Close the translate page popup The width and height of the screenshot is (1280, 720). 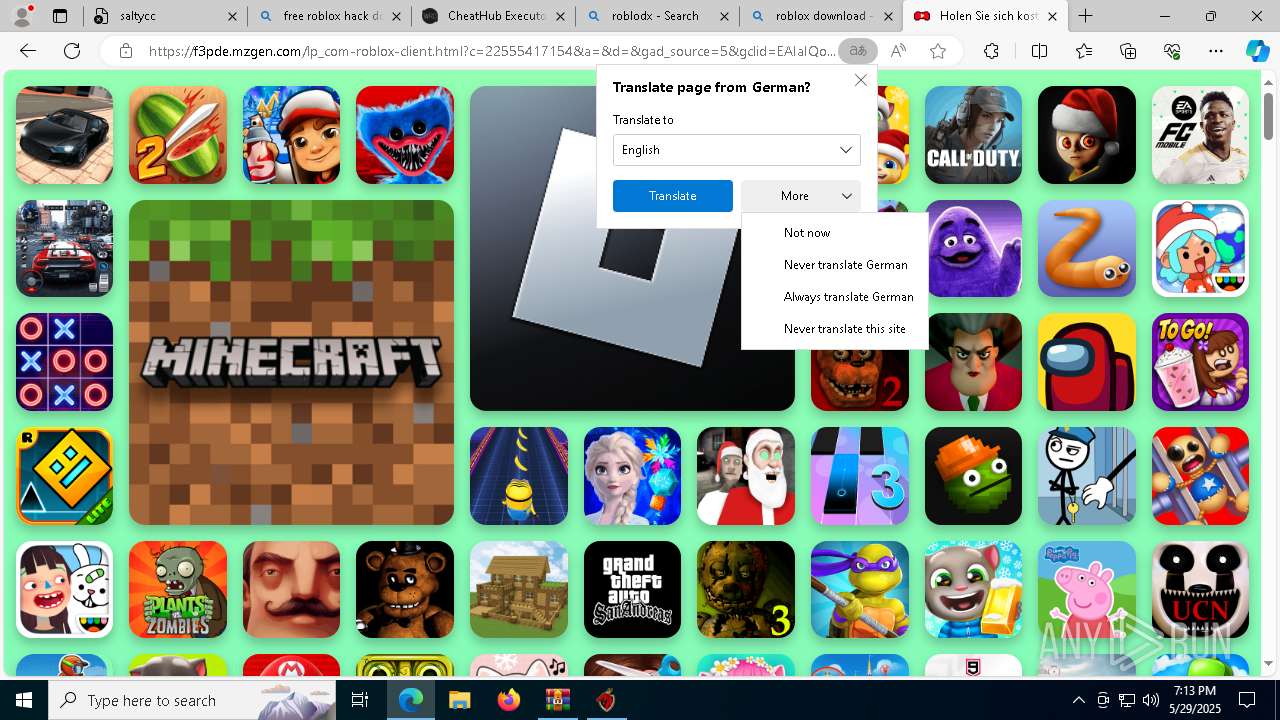pos(860,80)
